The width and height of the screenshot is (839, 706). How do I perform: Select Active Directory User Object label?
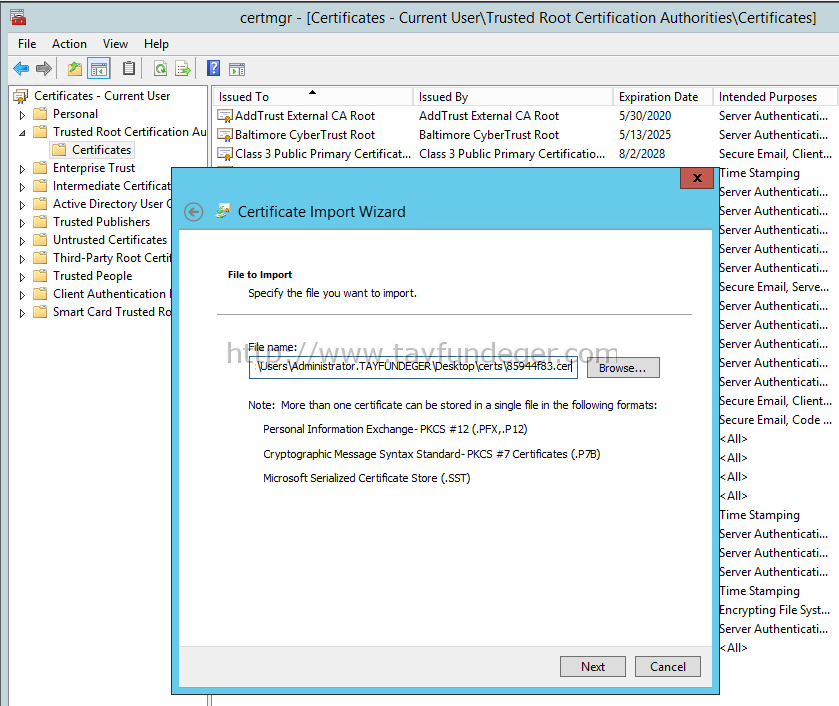click(x=112, y=203)
